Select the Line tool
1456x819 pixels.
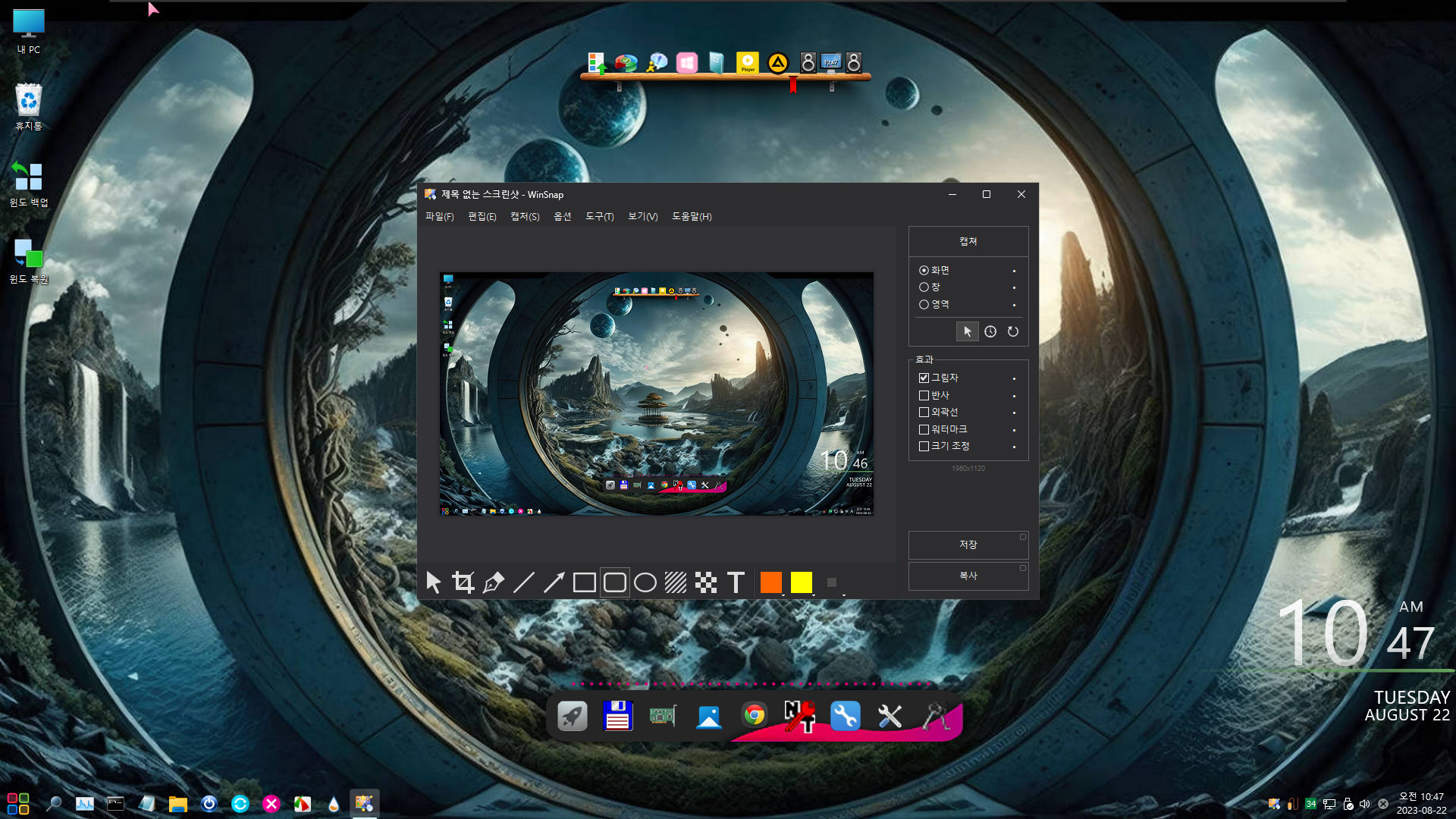524,582
